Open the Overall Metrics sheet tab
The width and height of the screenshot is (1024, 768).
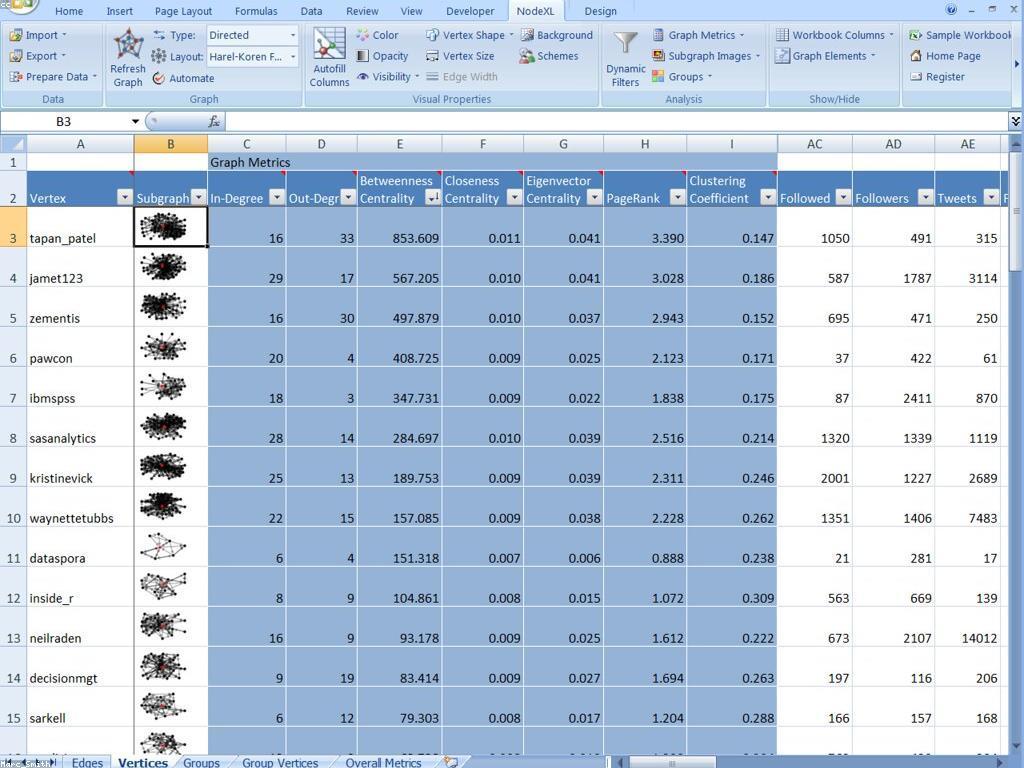[383, 762]
